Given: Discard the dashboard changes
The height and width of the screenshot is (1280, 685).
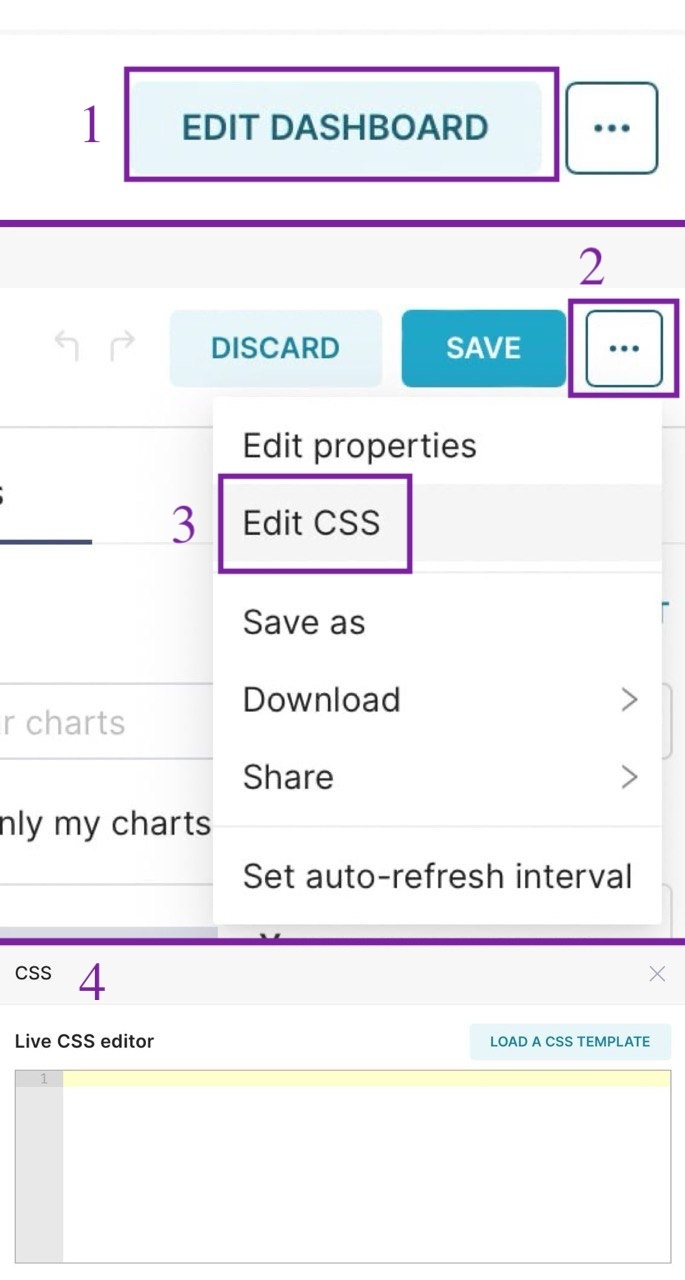Looking at the screenshot, I should pos(275,348).
